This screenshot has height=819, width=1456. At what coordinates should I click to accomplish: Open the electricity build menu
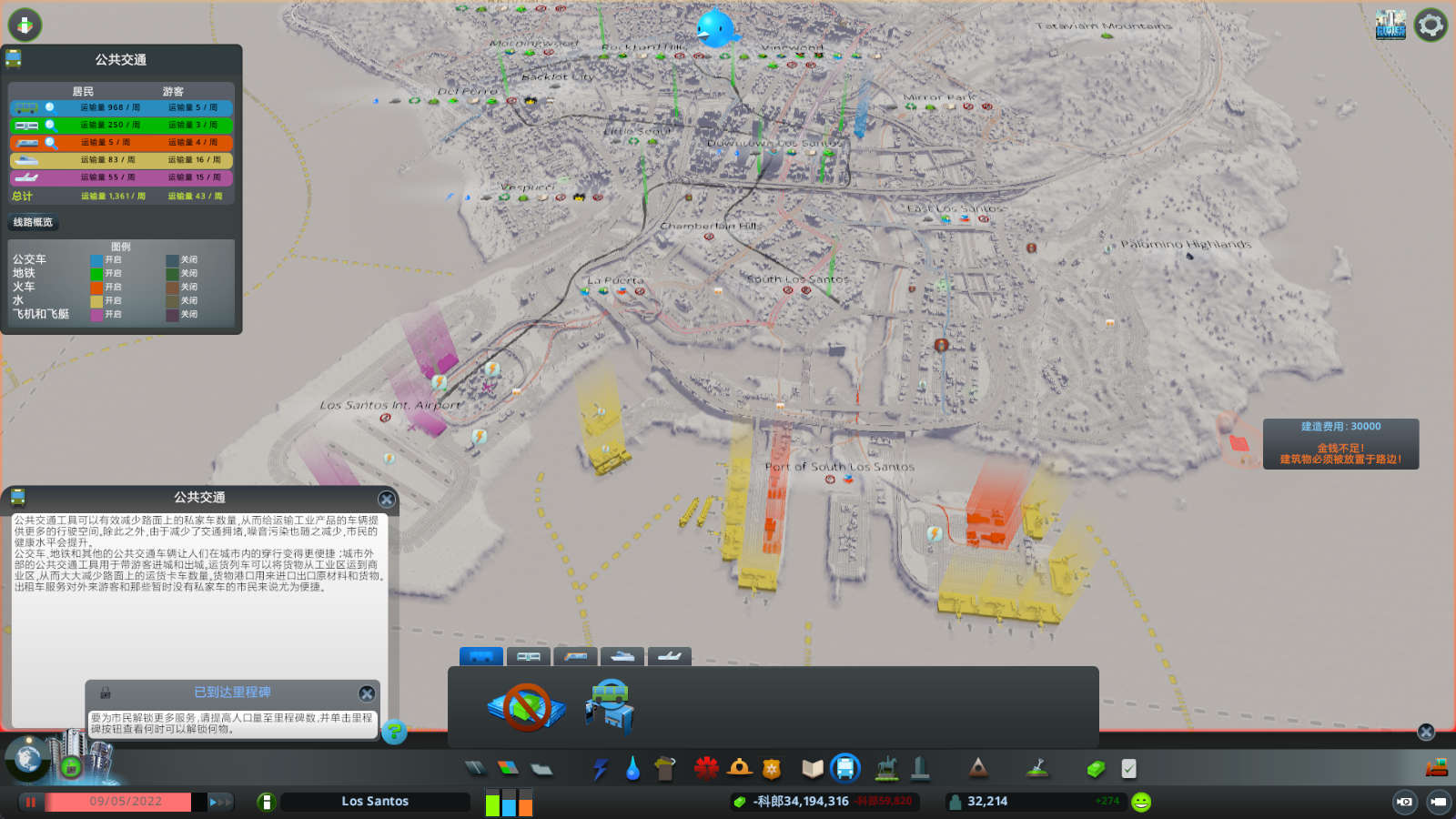[x=601, y=769]
